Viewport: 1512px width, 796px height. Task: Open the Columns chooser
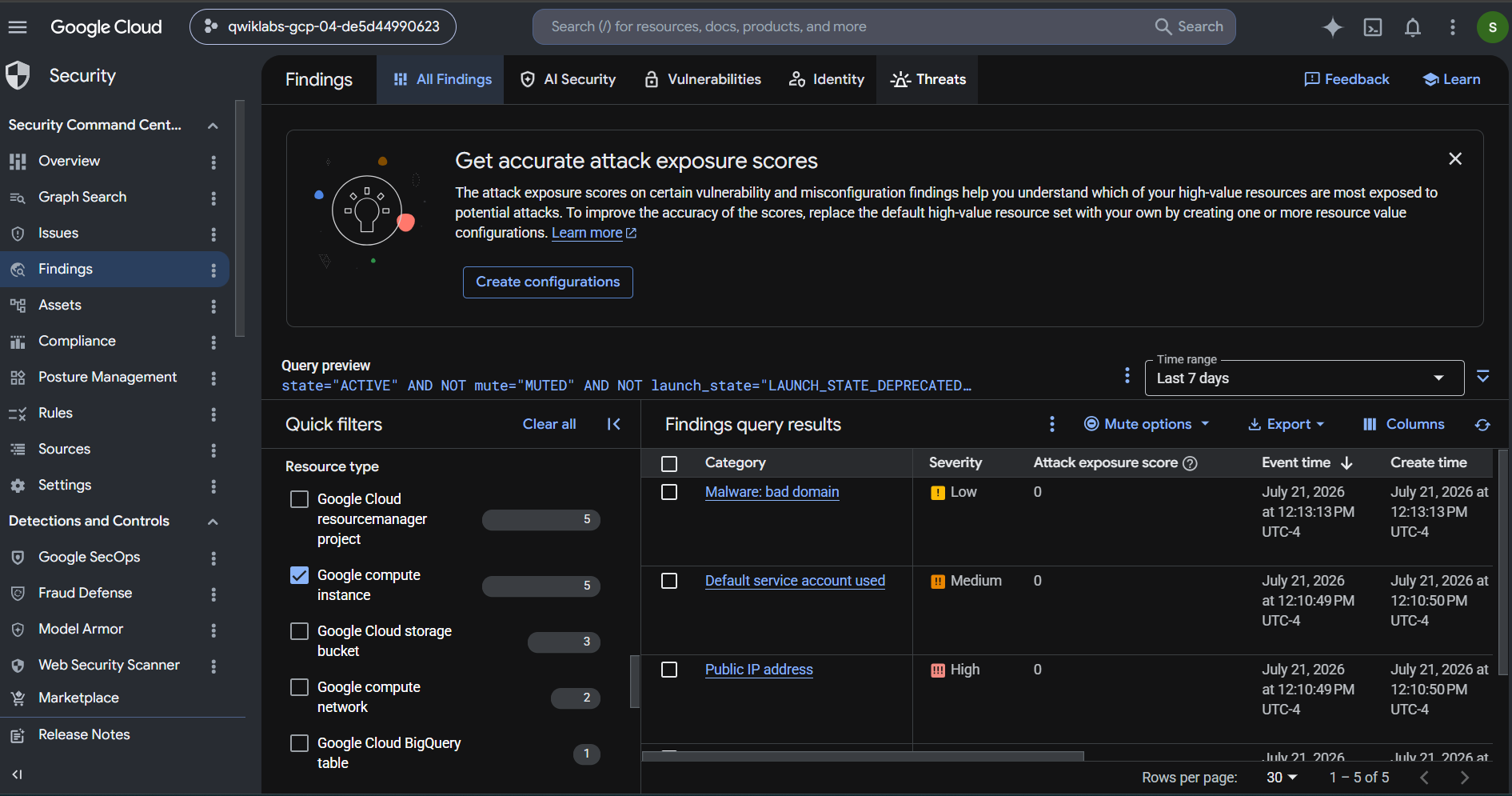coord(1404,424)
